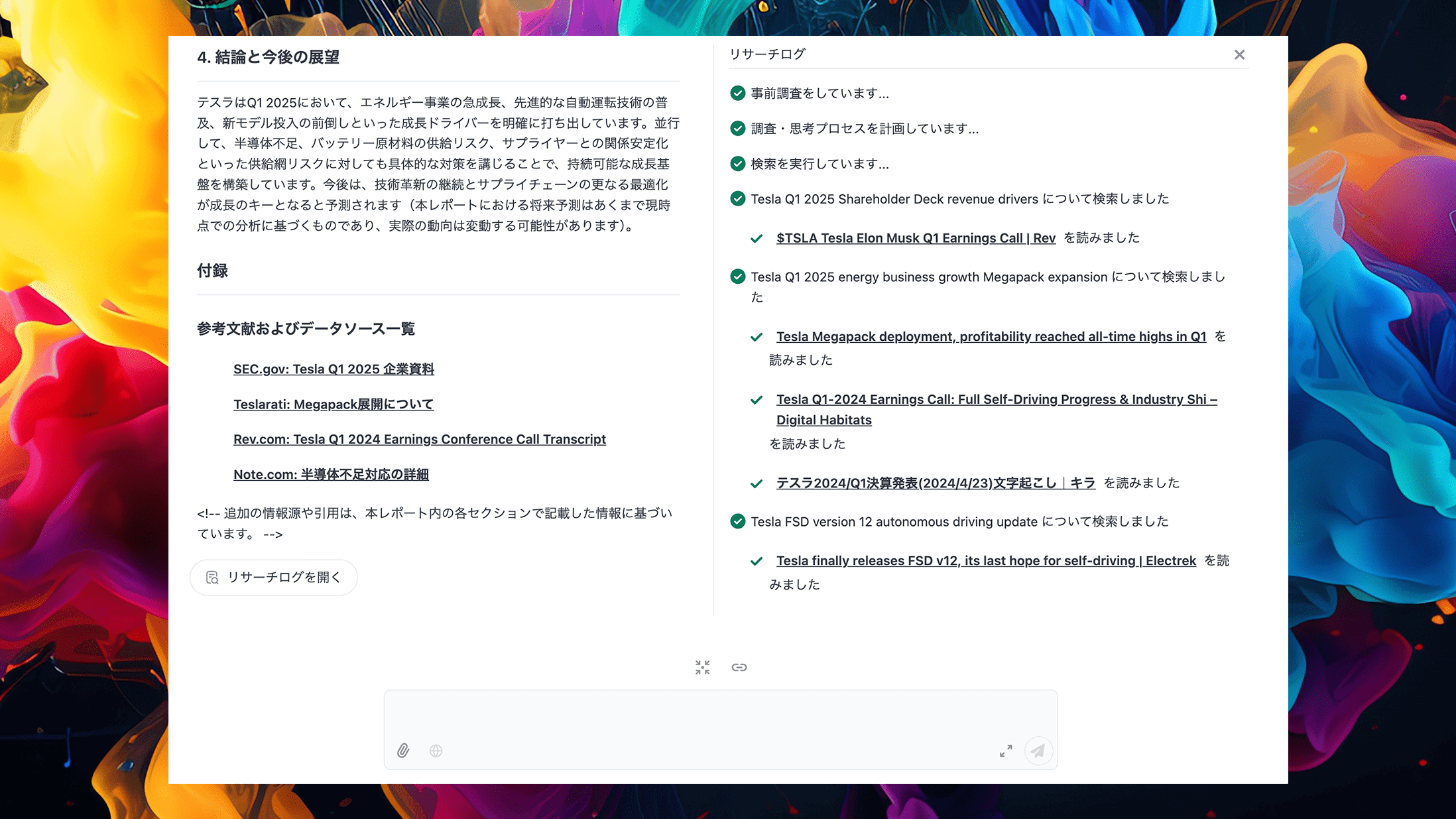
Task: Open Teslarati Megapack展開について link
Action: (x=334, y=404)
